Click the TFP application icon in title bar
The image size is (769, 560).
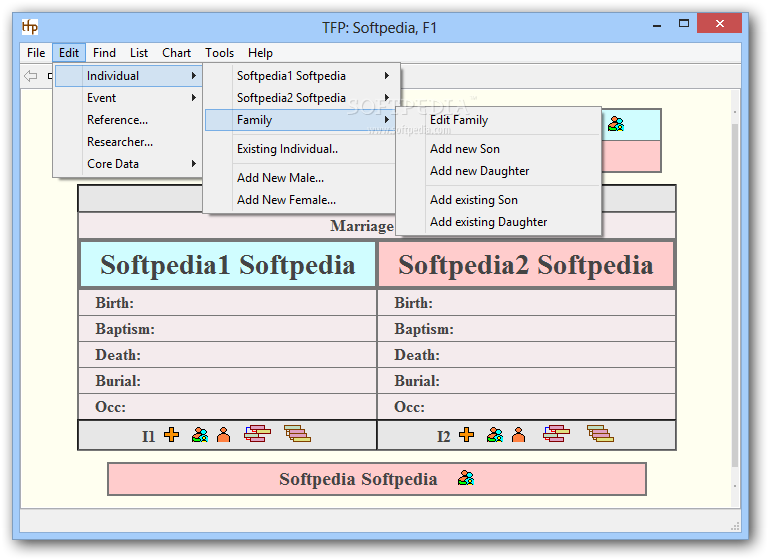(30, 26)
